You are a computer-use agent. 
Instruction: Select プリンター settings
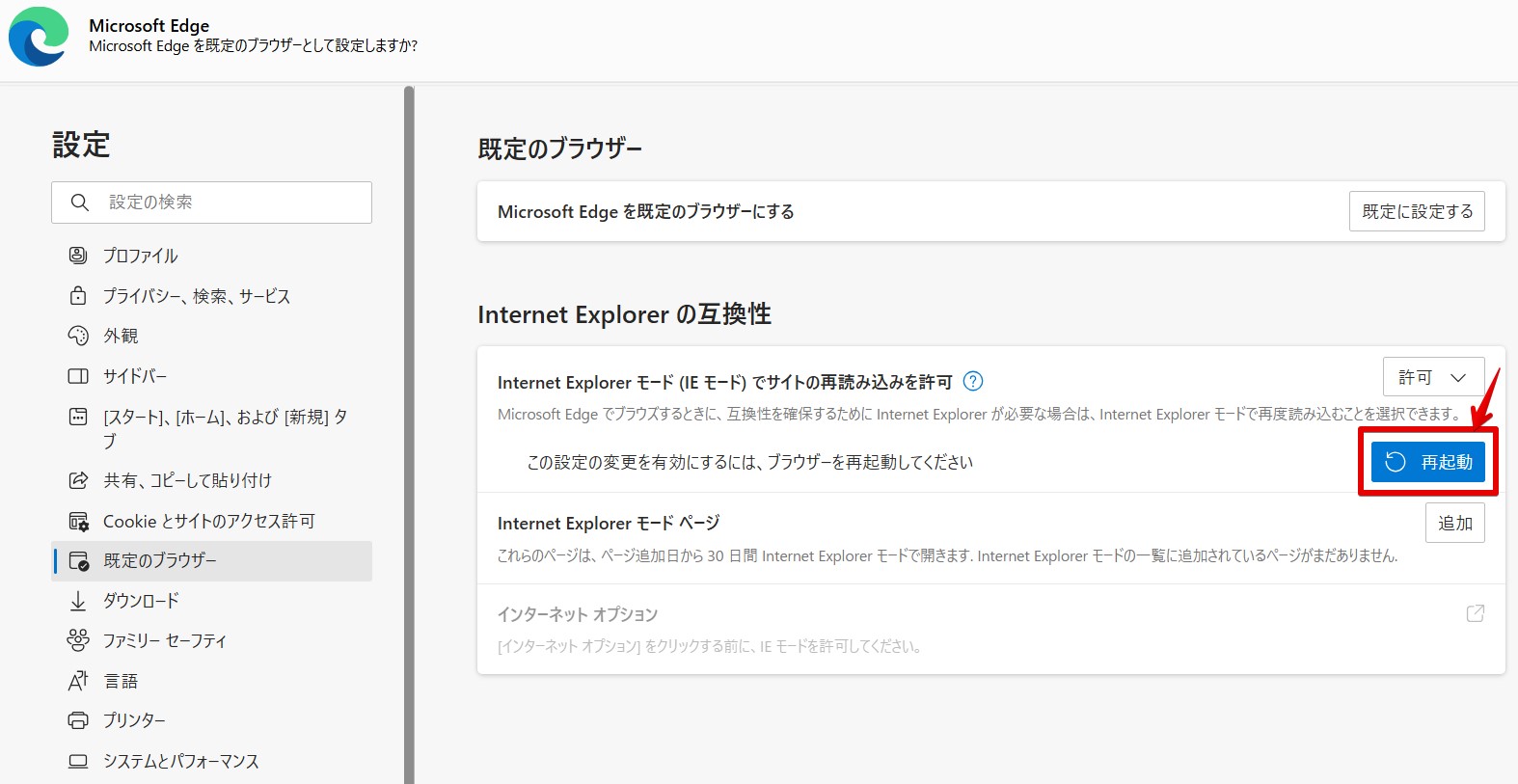click(212, 720)
